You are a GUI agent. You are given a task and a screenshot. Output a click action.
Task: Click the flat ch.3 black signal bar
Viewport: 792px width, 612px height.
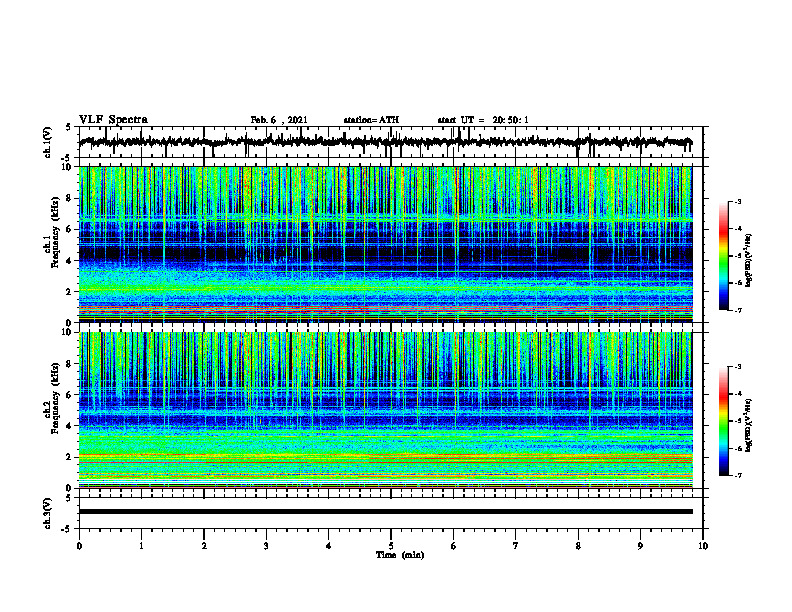coord(386,512)
